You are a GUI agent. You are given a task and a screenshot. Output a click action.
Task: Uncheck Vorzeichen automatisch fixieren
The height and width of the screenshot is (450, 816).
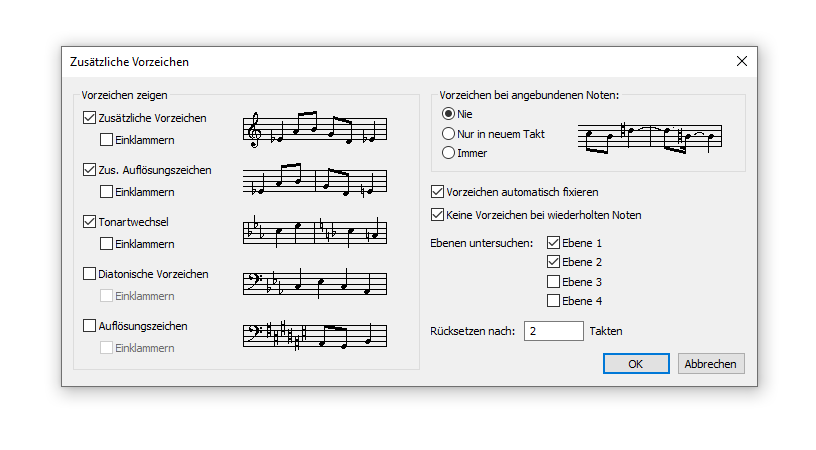click(437, 192)
